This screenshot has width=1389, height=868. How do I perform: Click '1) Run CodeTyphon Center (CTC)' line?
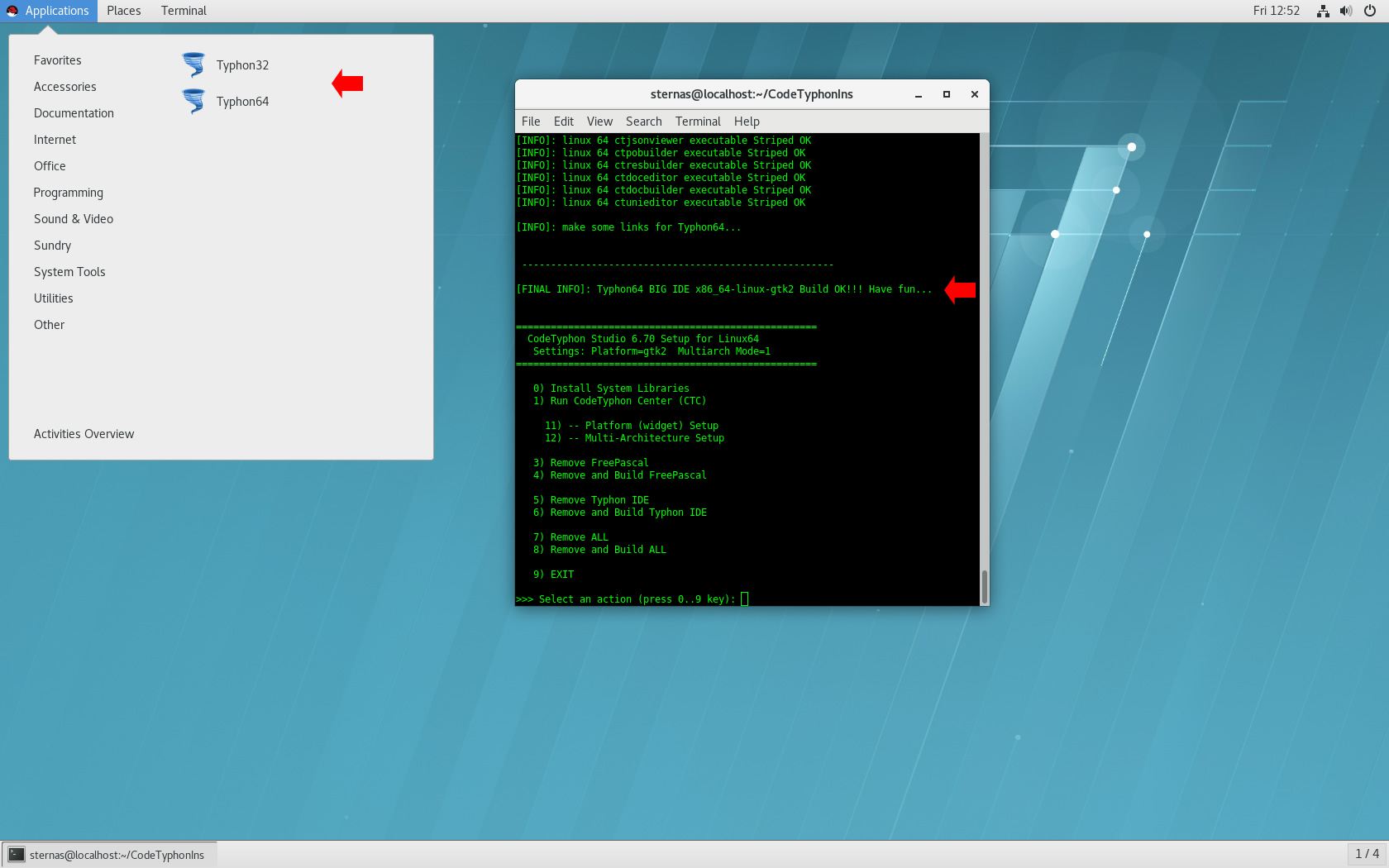pos(620,401)
